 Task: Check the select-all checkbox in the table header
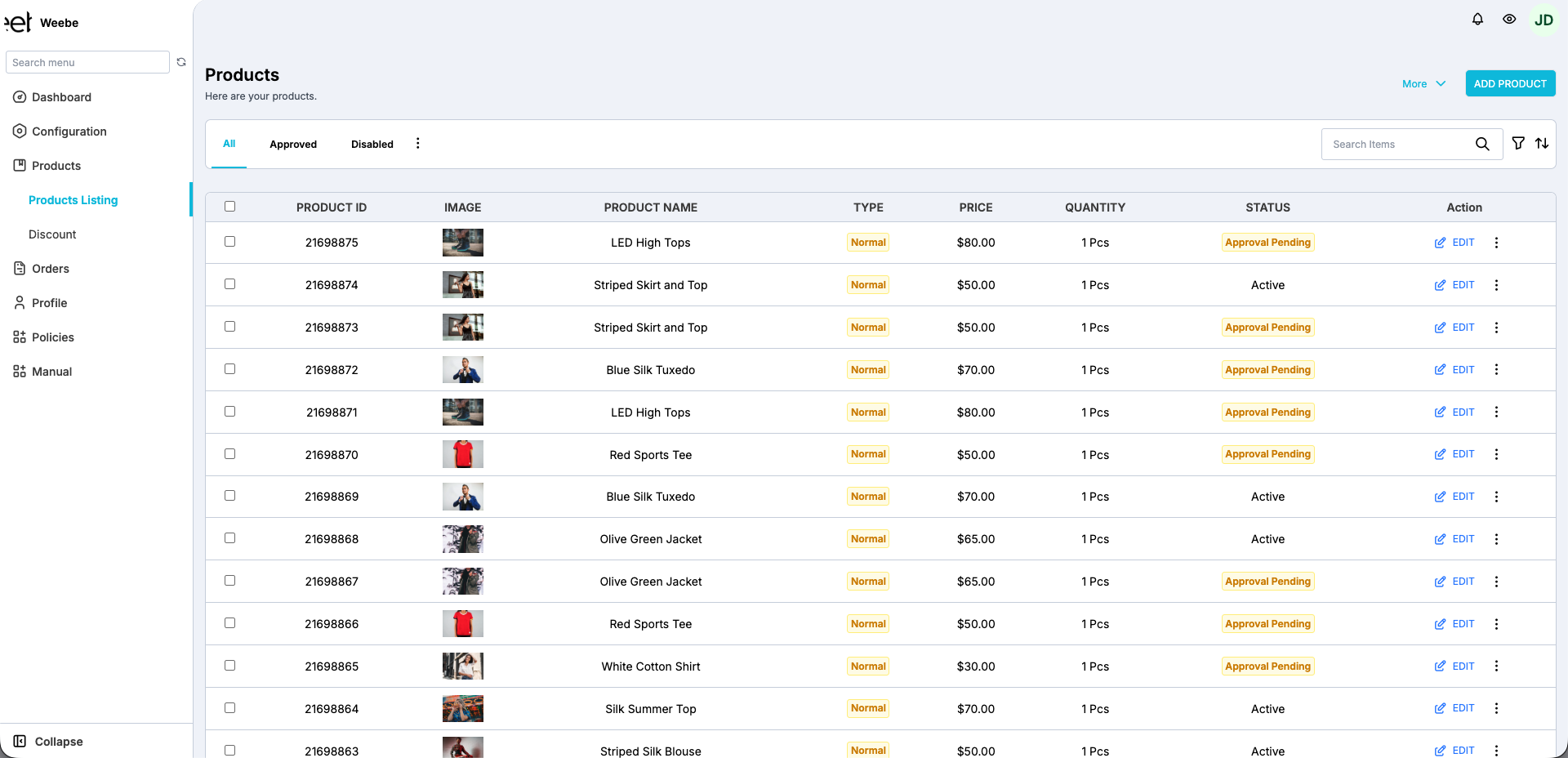pyautogui.click(x=229, y=207)
